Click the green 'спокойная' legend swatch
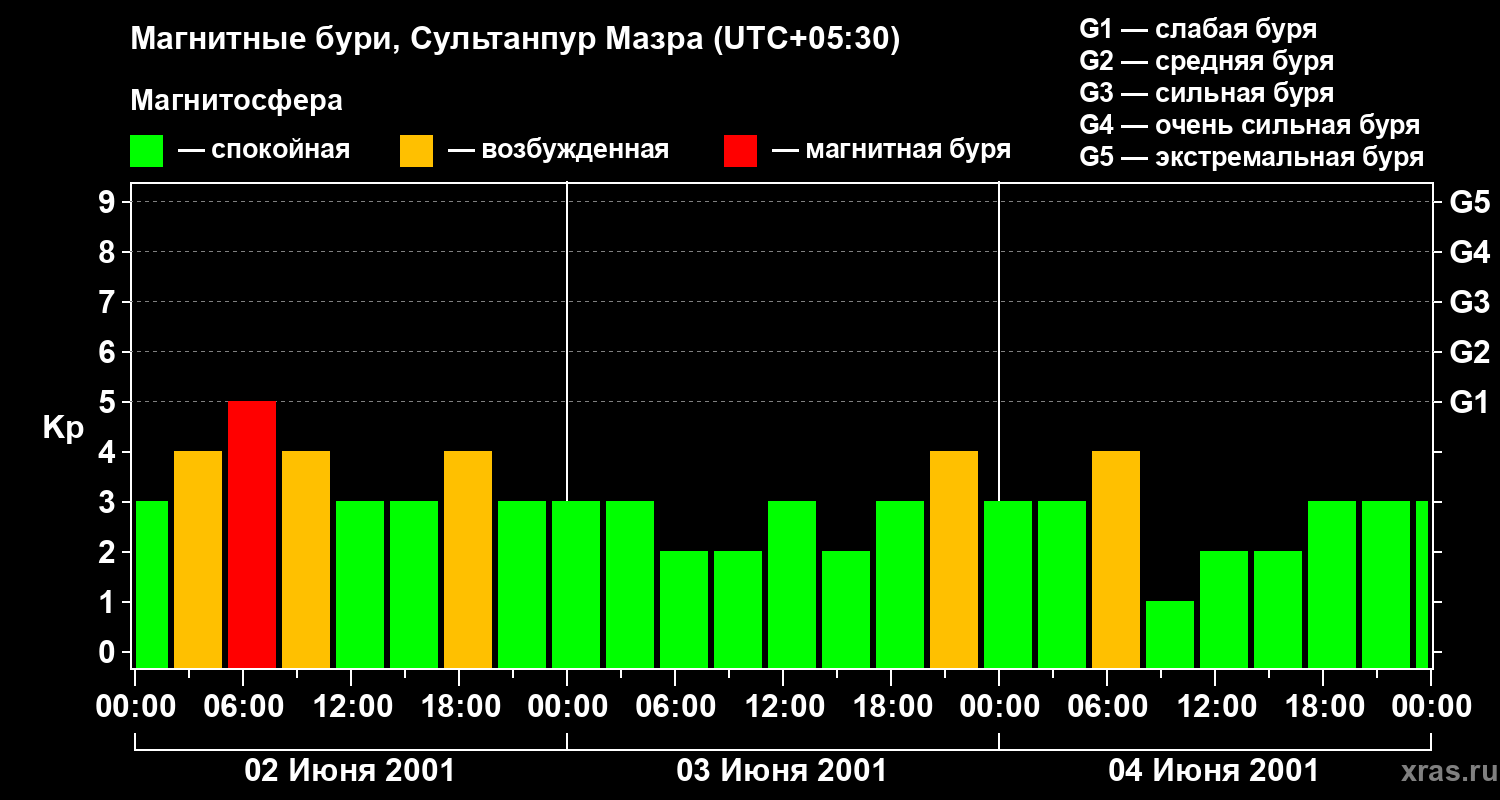 click(147, 151)
